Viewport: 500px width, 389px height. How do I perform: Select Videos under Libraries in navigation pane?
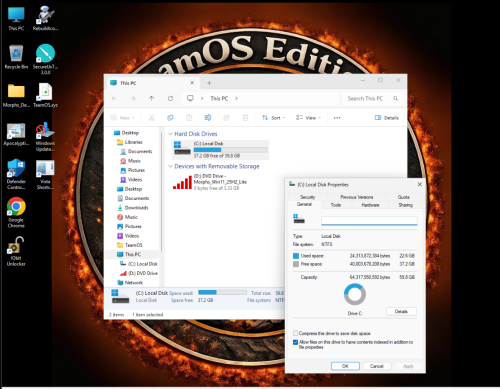tap(135, 179)
